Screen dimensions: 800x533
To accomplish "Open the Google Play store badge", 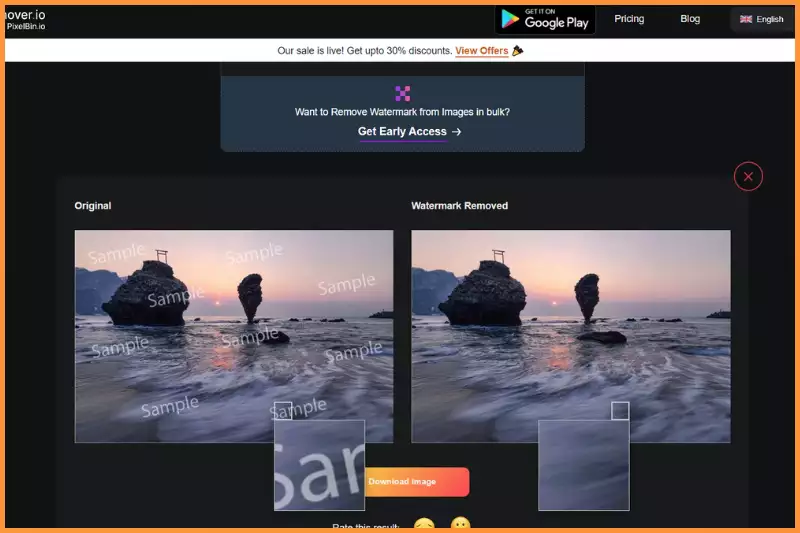I will (x=545, y=19).
